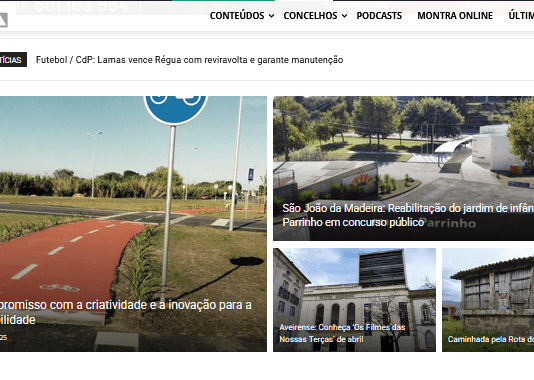
Task: Open the Montra Online section
Action: [455, 16]
